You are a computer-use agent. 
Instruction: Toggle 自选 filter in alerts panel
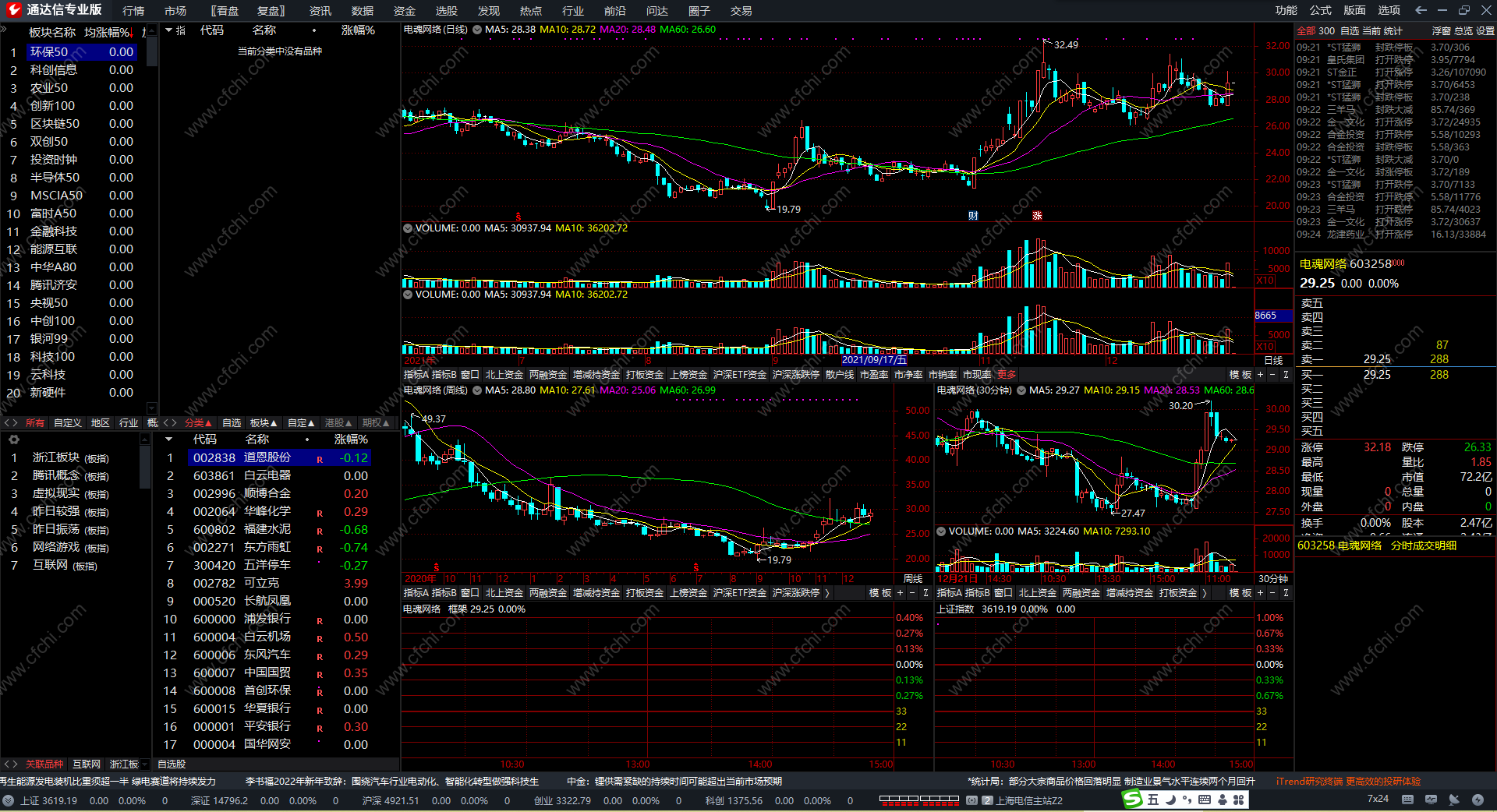1350,31
